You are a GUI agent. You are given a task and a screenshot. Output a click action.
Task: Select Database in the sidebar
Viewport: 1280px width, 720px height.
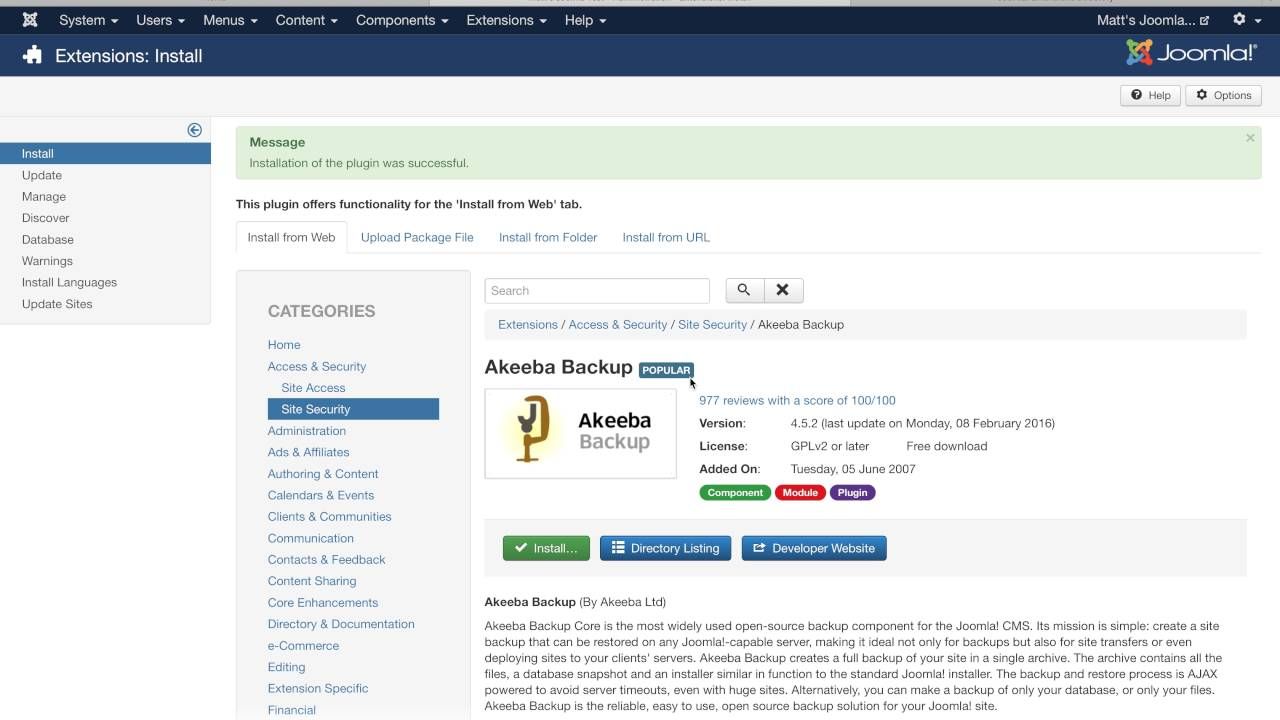tap(48, 239)
